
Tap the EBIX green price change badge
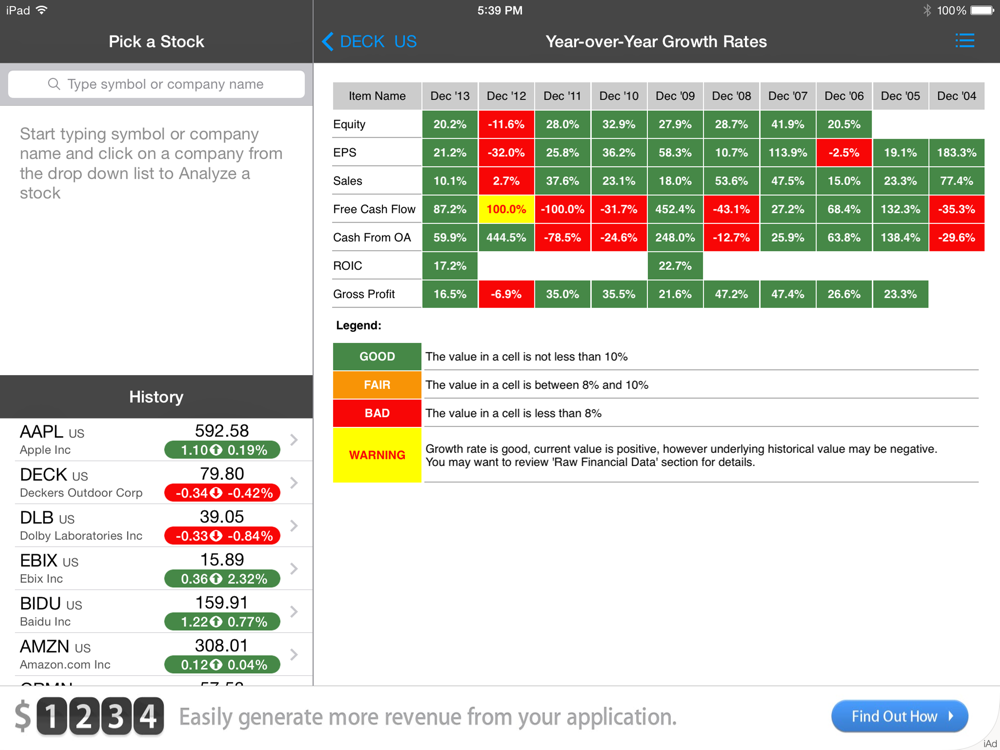[222, 578]
